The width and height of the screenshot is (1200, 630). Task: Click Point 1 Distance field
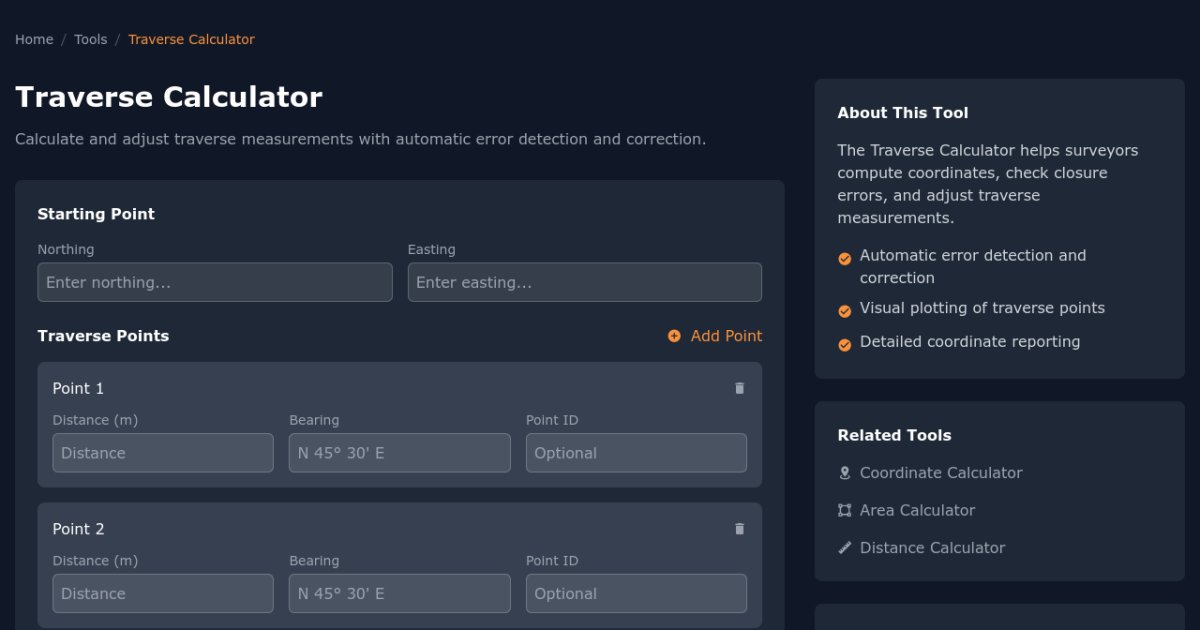(x=163, y=453)
